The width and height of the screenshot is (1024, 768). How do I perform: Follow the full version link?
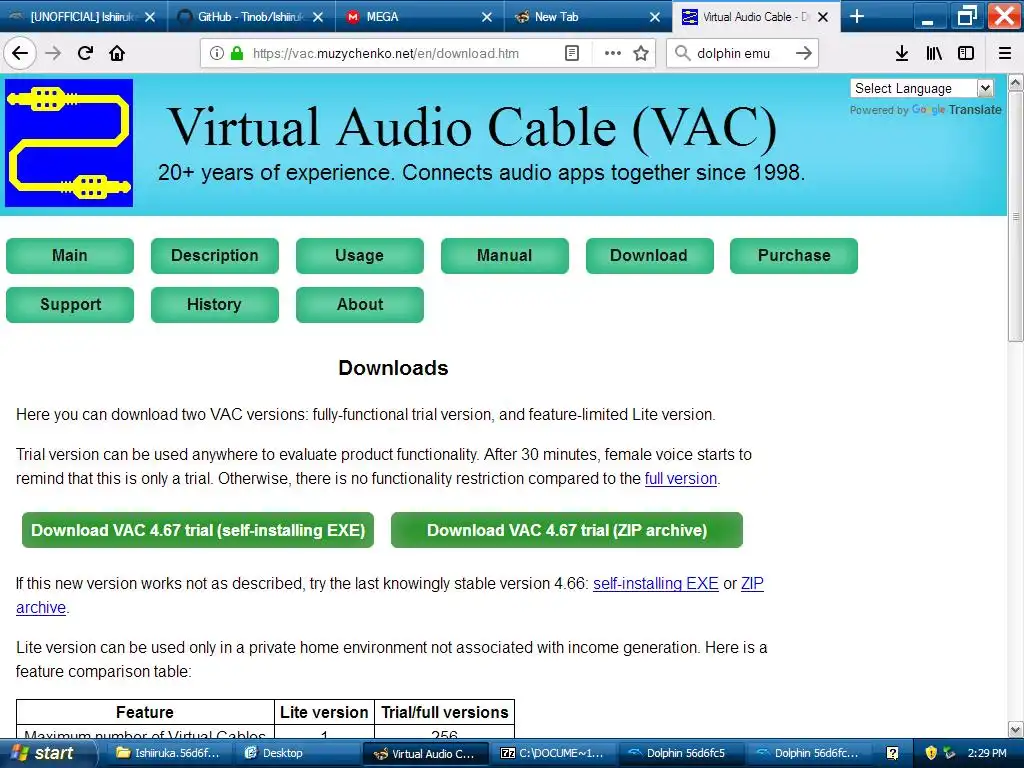[680, 479]
